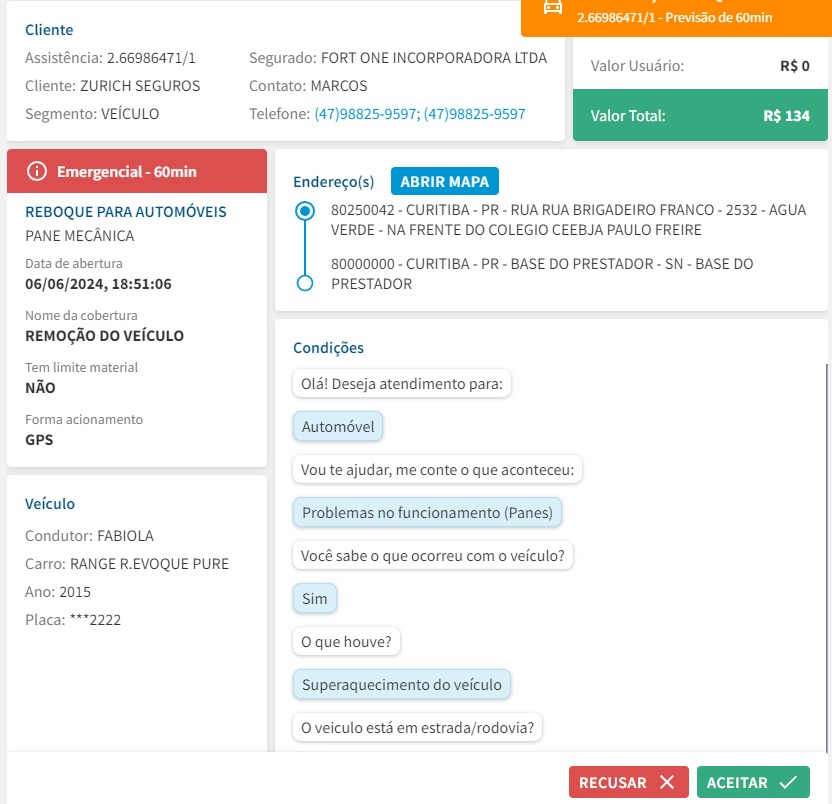The height and width of the screenshot is (804, 832).
Task: Click the Superaquecimento do veículo bubble
Action: (402, 685)
